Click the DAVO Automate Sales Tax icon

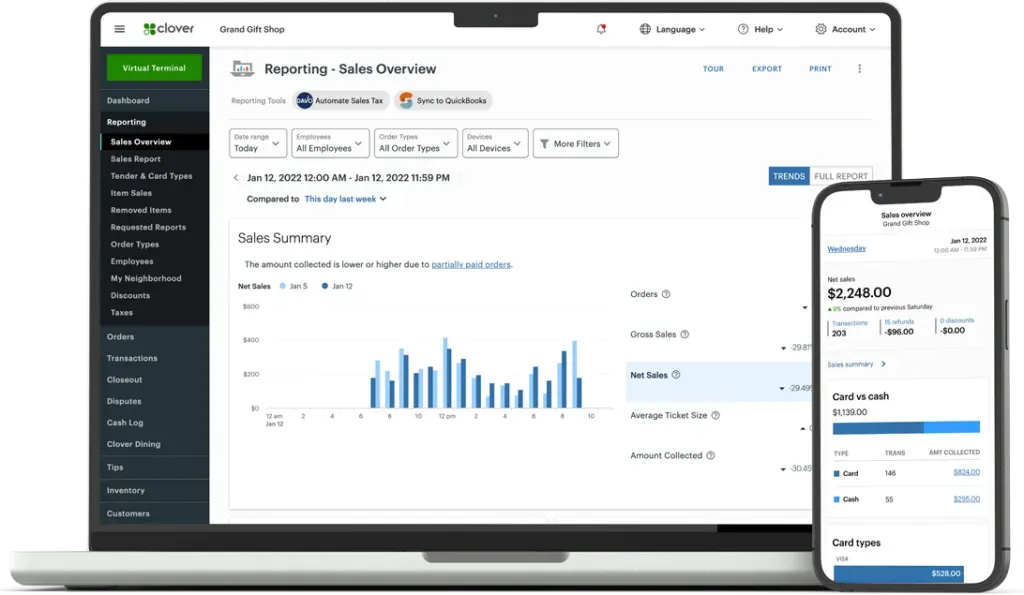pyautogui.click(x=305, y=100)
